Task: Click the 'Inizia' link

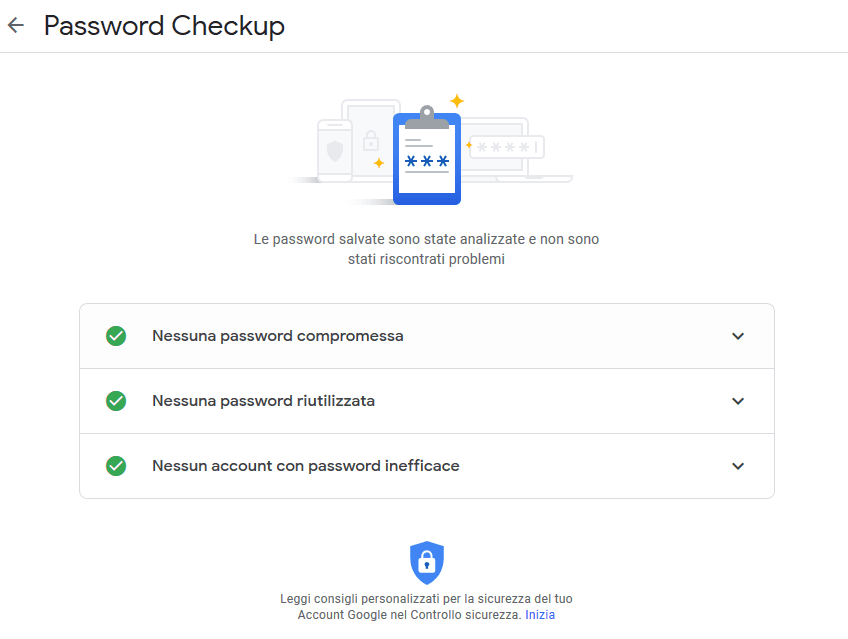Action: [x=540, y=615]
